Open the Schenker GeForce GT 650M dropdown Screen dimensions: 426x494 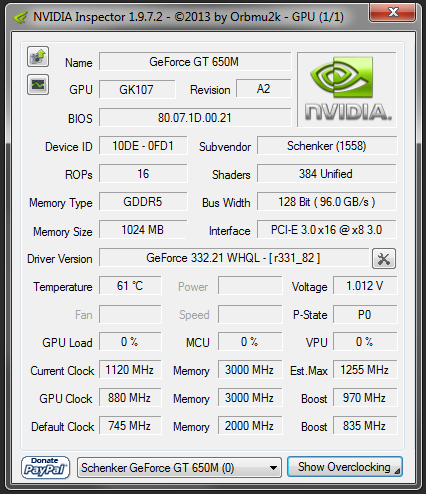(179, 468)
